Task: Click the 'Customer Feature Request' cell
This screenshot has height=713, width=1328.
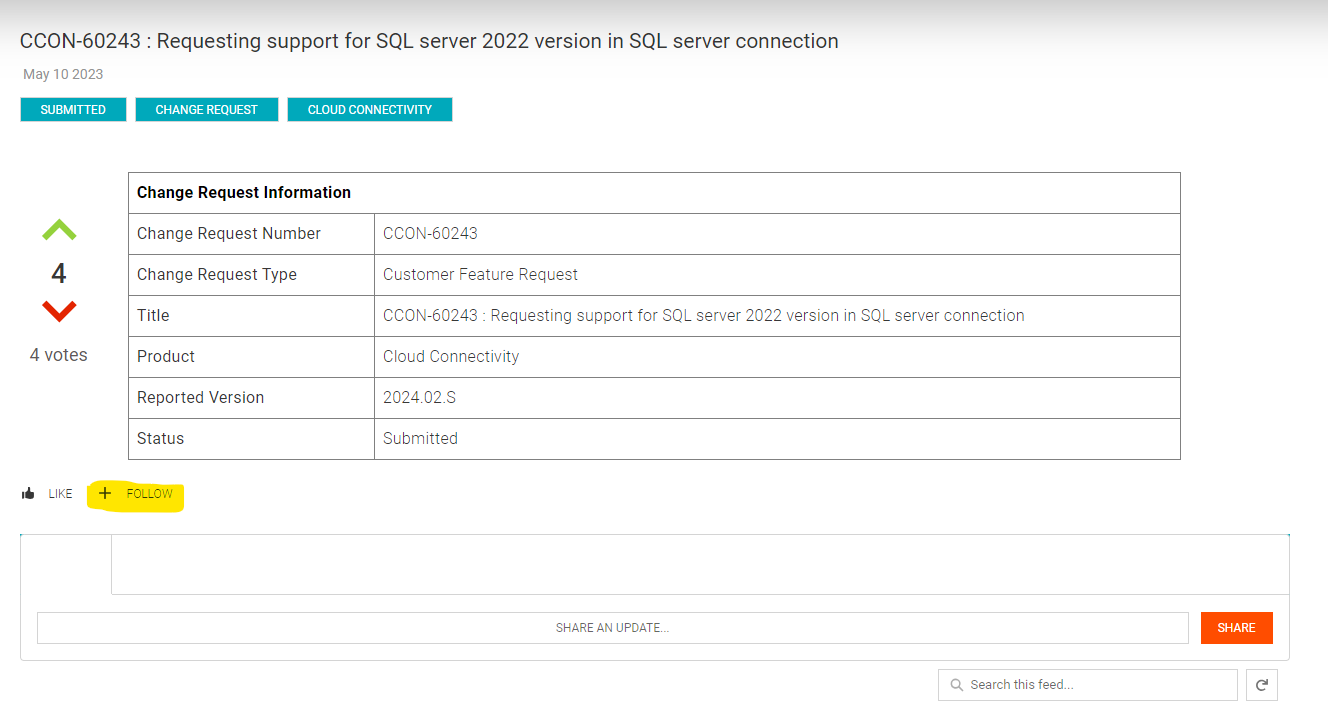Action: (777, 275)
